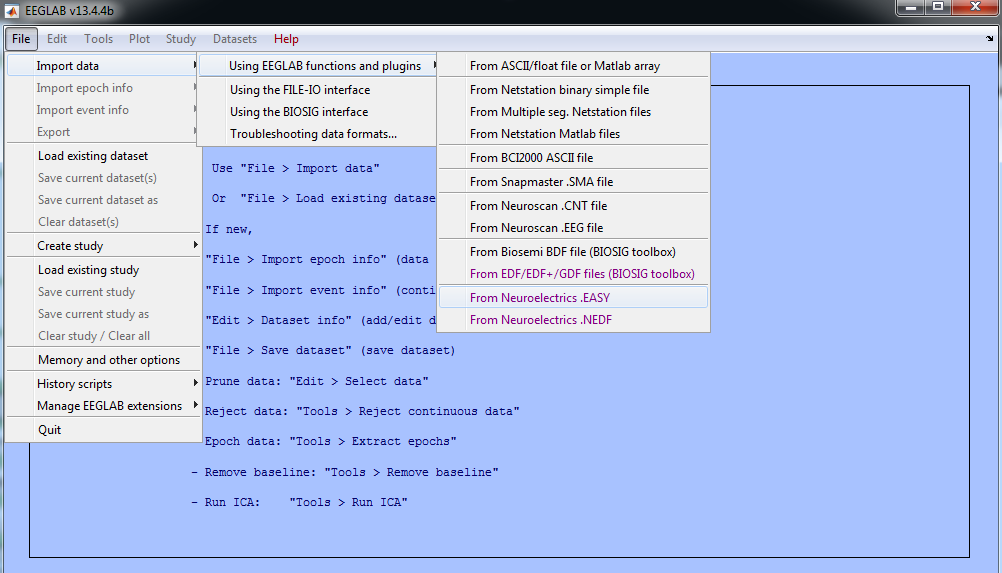Open the File menu
The width and height of the screenshot is (1002, 573).
click(x=21, y=39)
